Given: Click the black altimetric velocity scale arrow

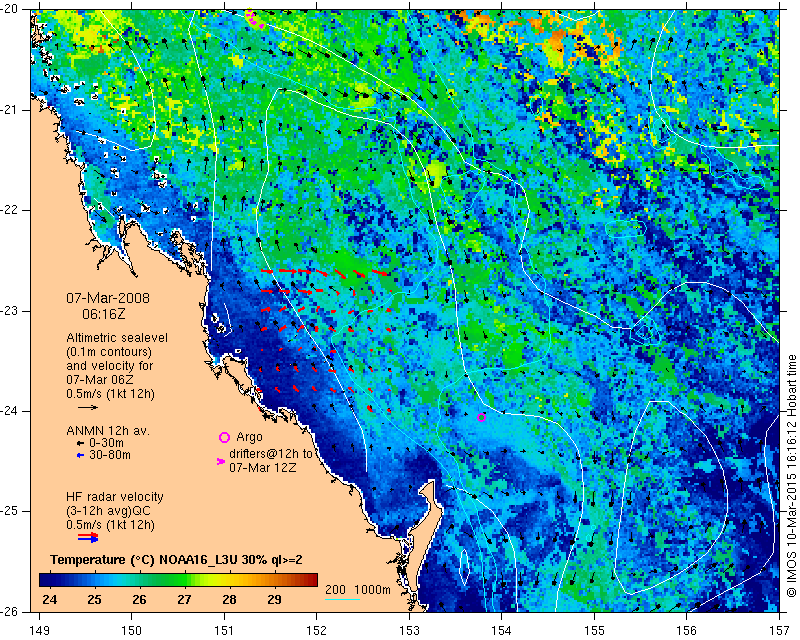Looking at the screenshot, I should click(x=87, y=407).
